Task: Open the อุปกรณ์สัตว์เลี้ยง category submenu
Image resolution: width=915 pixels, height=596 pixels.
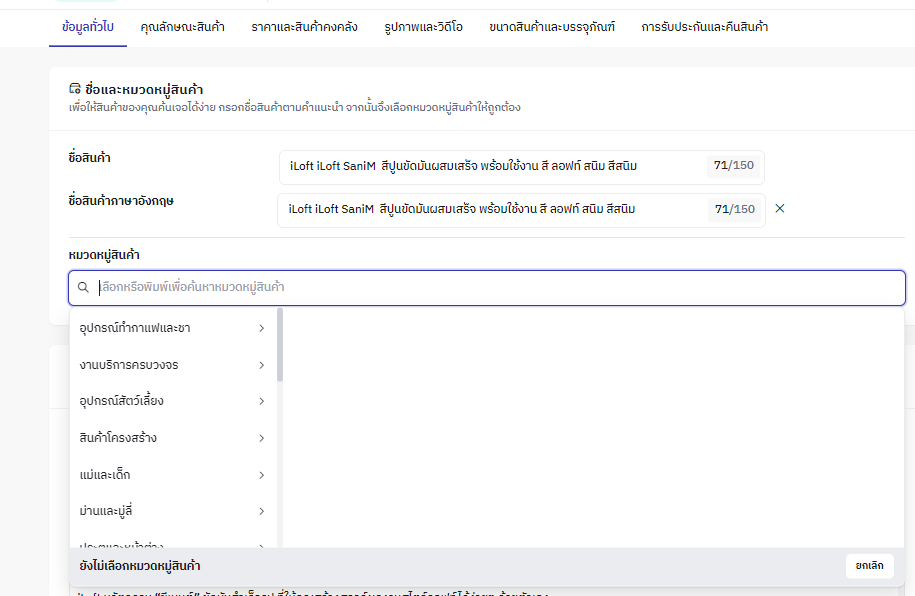Action: pos(172,401)
